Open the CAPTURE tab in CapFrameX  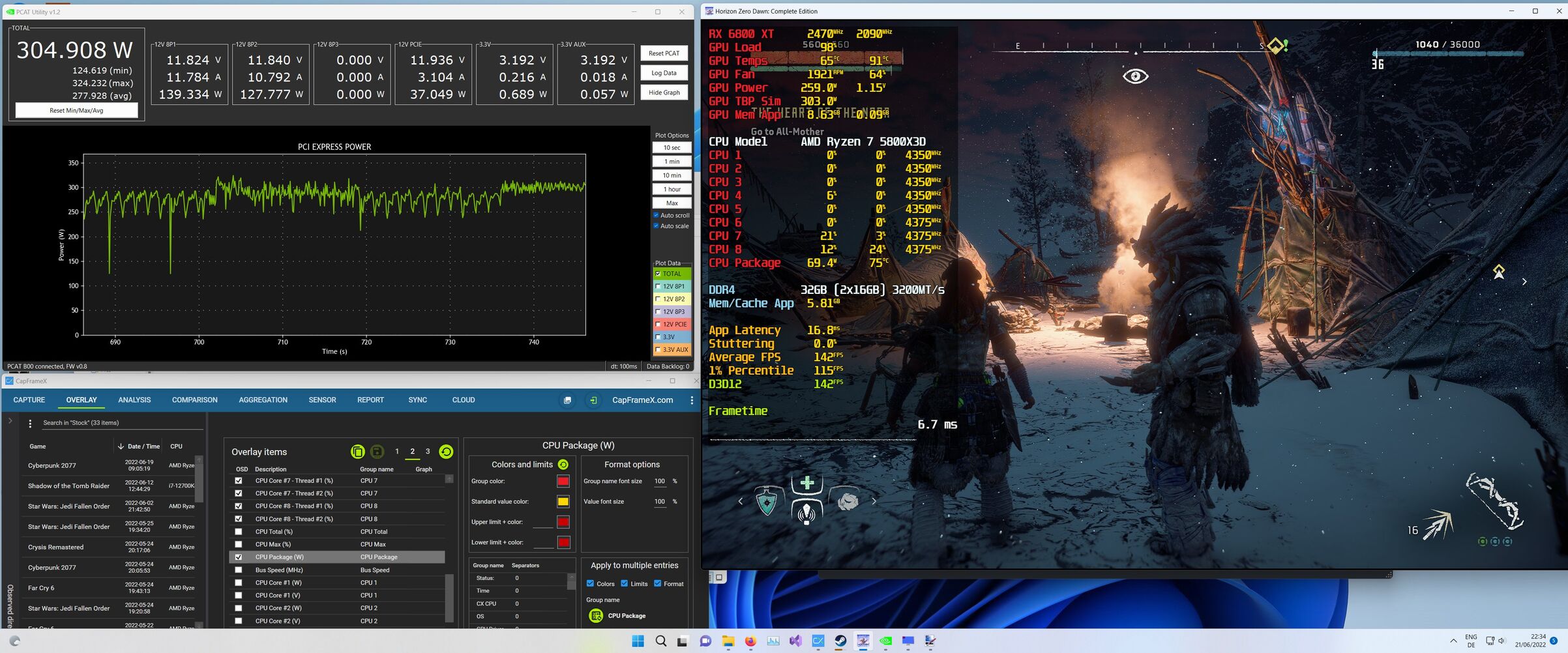click(29, 400)
